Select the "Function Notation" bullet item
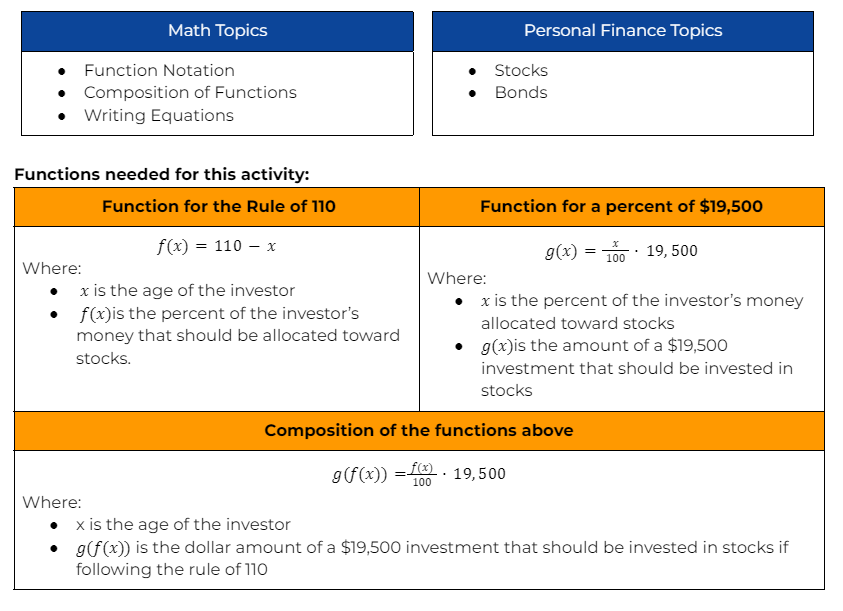 tap(159, 70)
